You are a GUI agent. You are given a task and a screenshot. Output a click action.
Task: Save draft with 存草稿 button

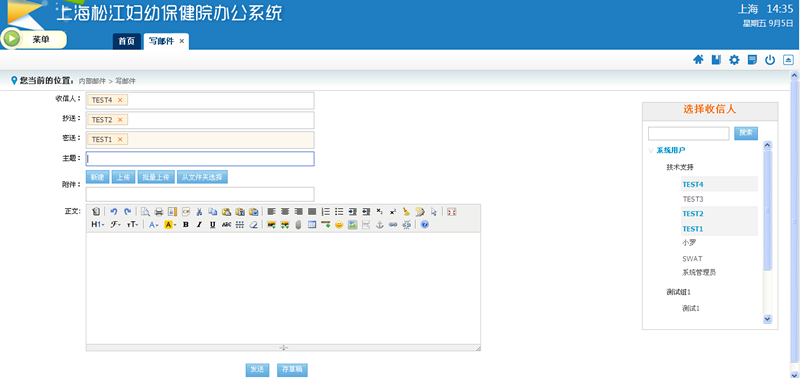(292, 370)
